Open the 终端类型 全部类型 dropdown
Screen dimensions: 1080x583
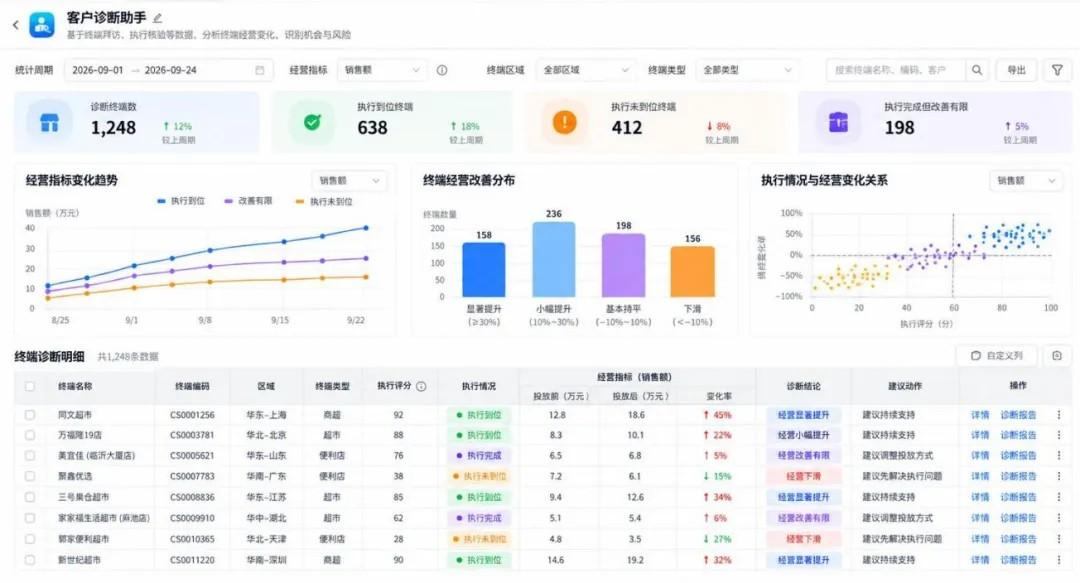click(747, 70)
